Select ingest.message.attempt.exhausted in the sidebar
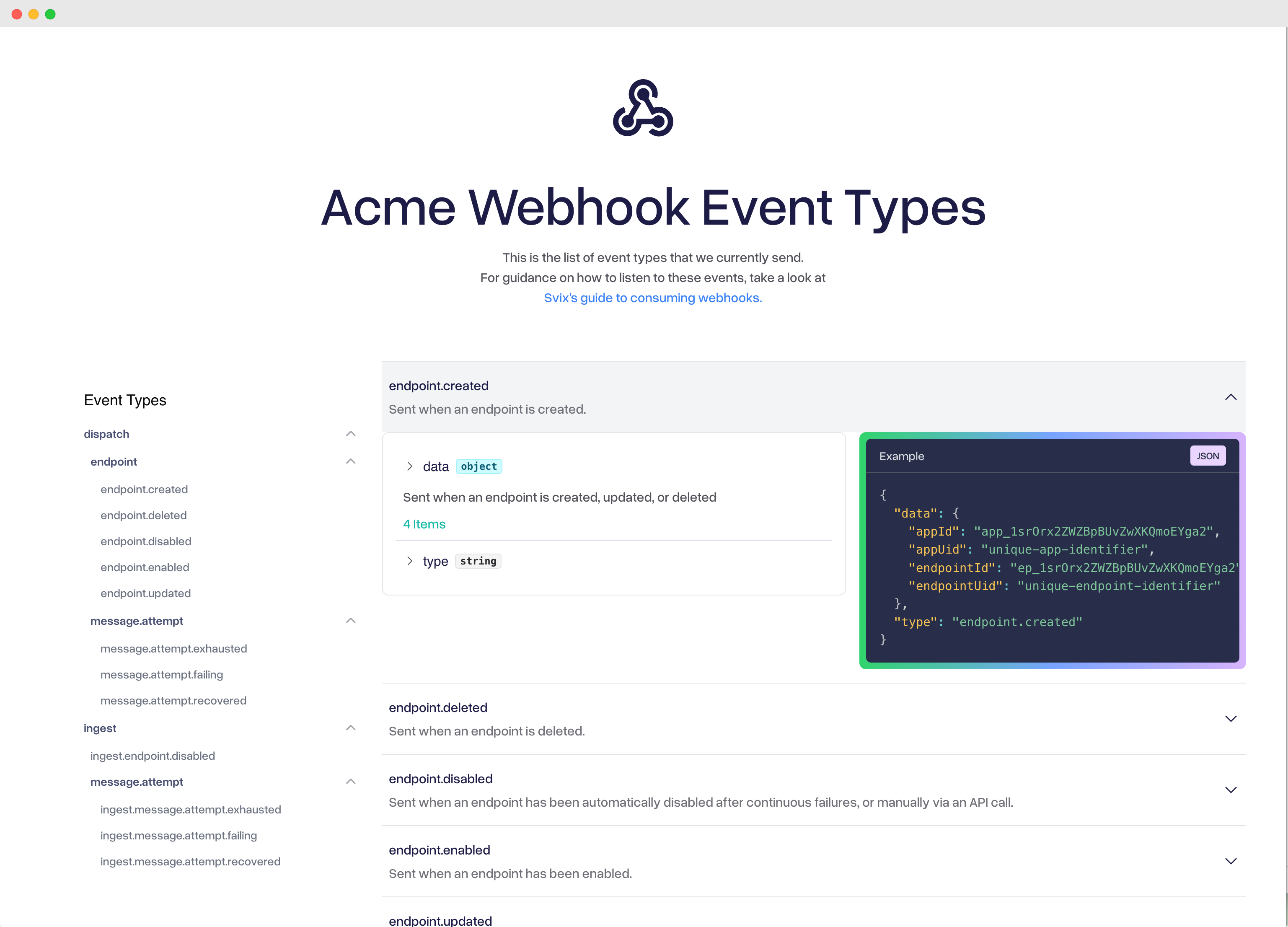 click(x=190, y=809)
